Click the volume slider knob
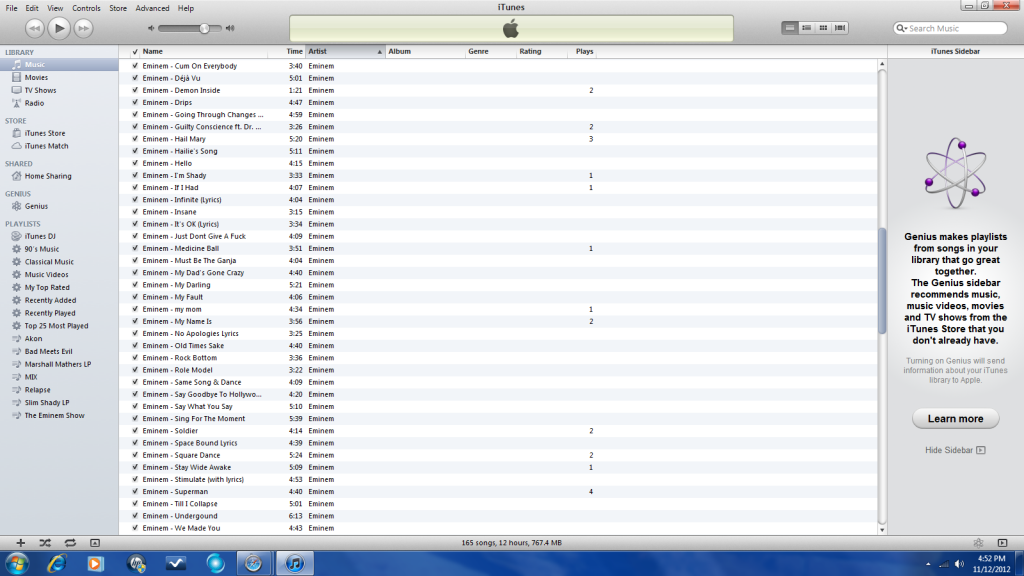This screenshot has width=1024, height=576. (204, 28)
